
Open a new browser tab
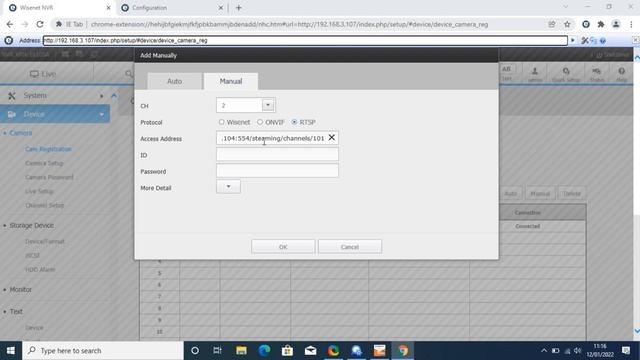pyautogui.click(x=239, y=7)
